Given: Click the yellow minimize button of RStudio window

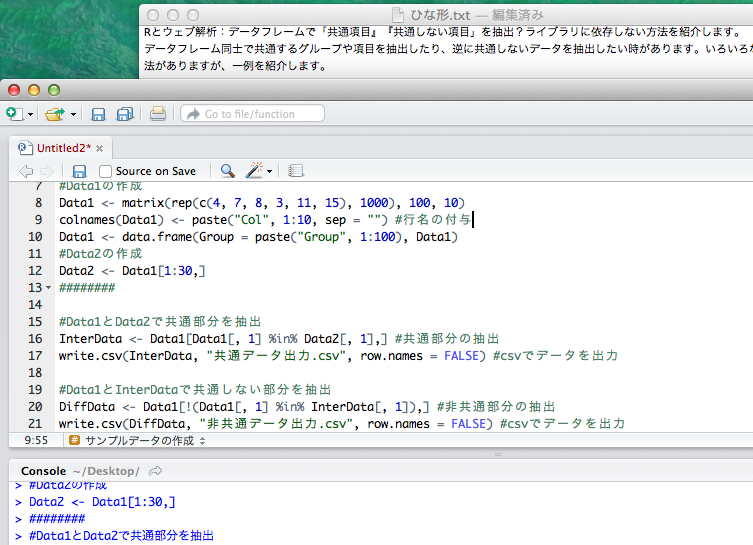Looking at the screenshot, I should pyautogui.click(x=34, y=90).
